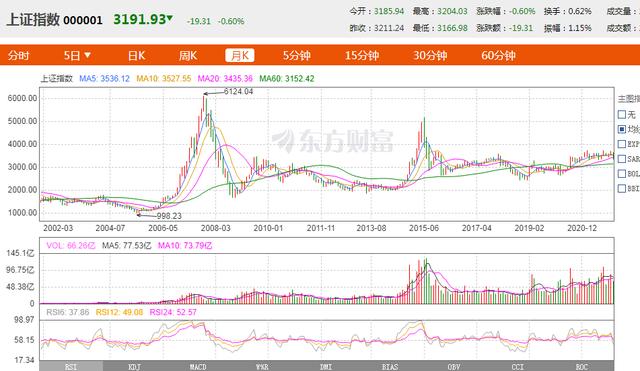The image size is (640, 371).
Task: Click the 换手 0.62% value
Action: (x=579, y=11)
